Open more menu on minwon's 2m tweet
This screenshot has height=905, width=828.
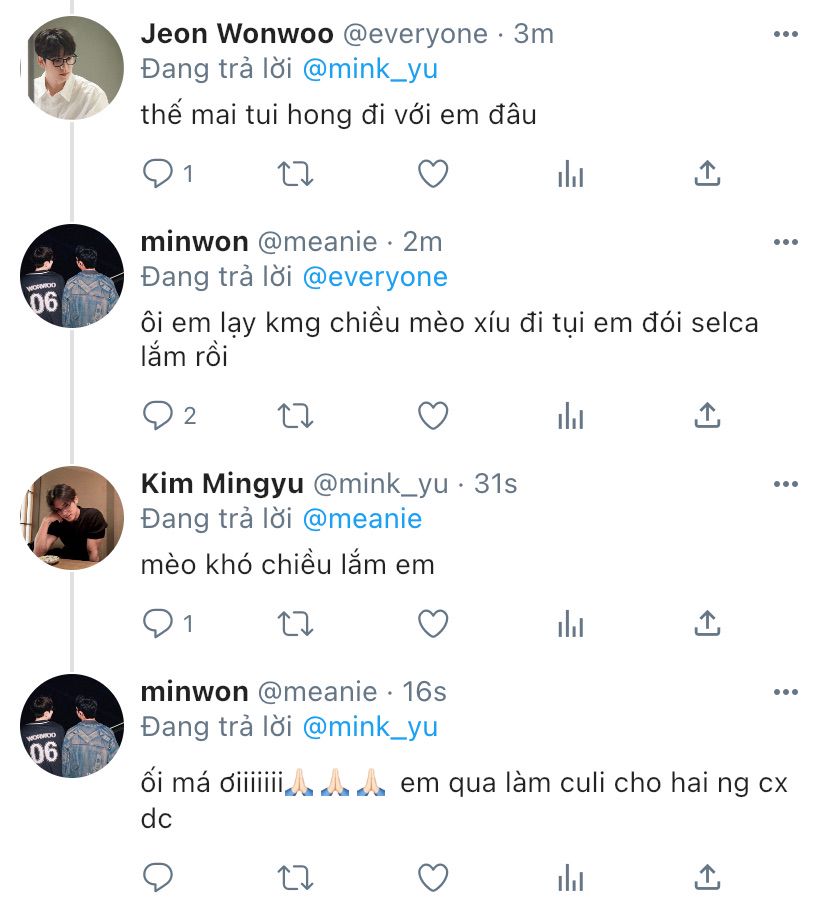[786, 243]
